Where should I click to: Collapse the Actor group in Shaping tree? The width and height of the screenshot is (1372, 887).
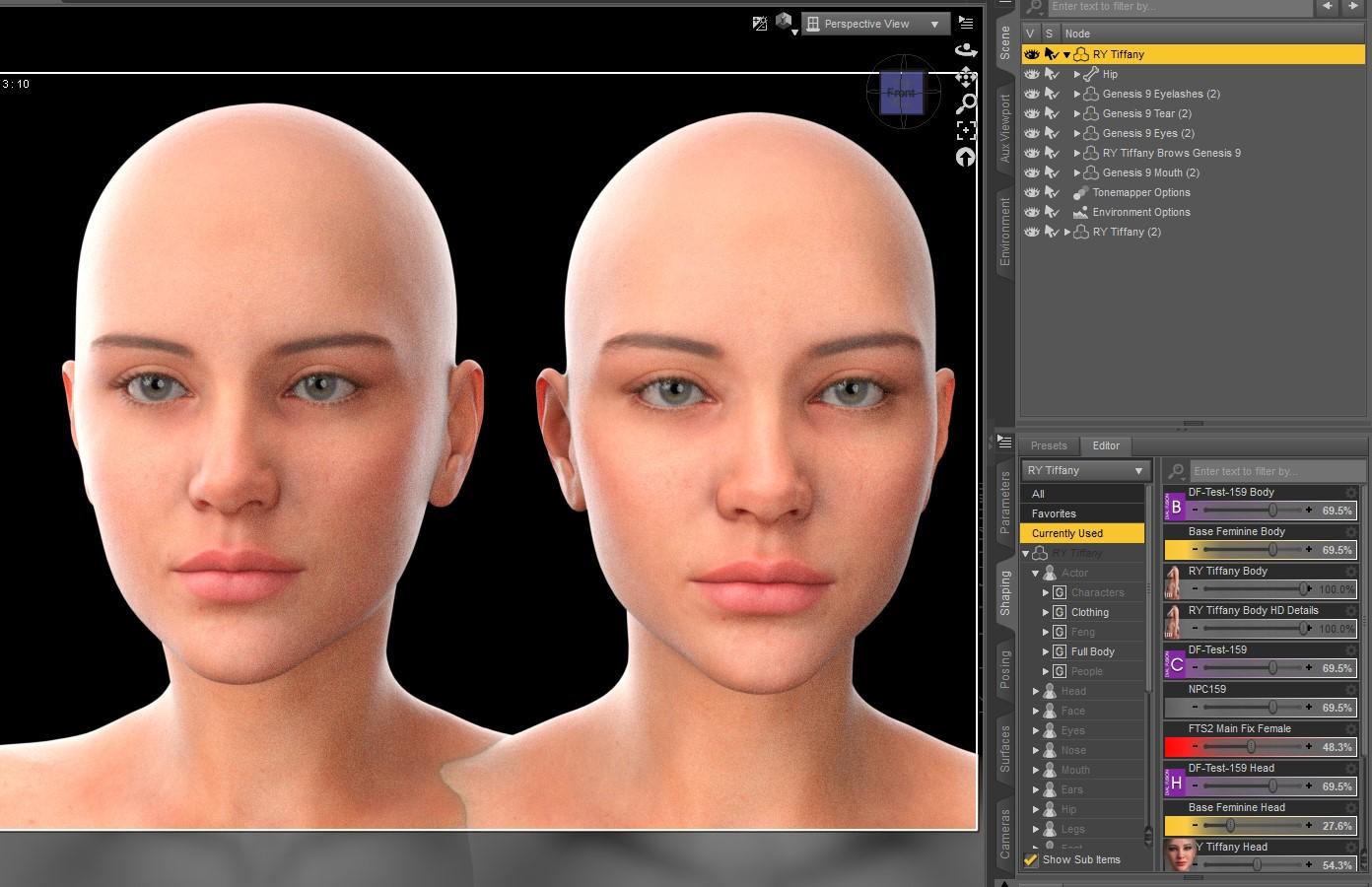(1036, 573)
